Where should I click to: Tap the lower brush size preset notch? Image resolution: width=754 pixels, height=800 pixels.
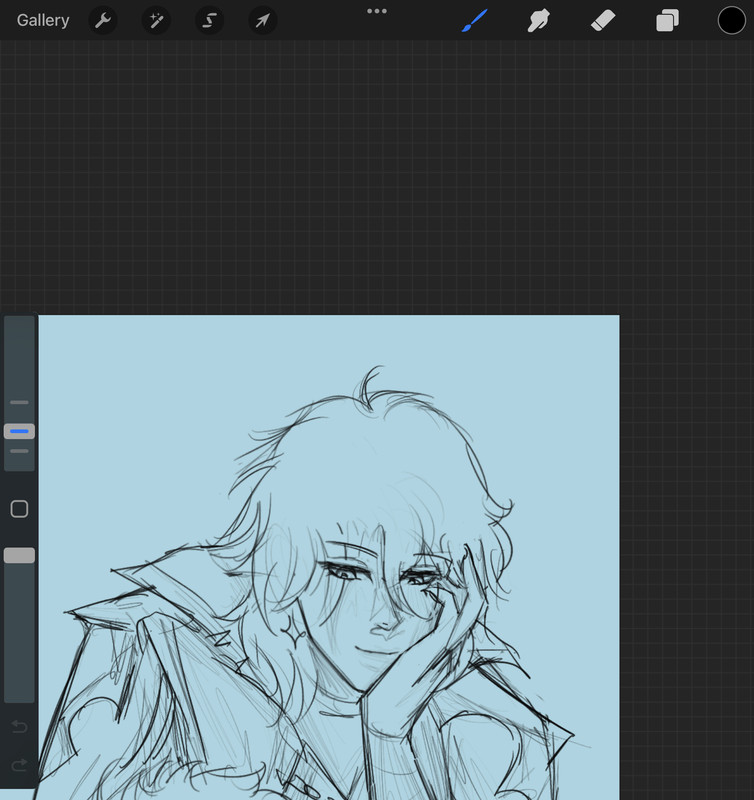coord(19,451)
